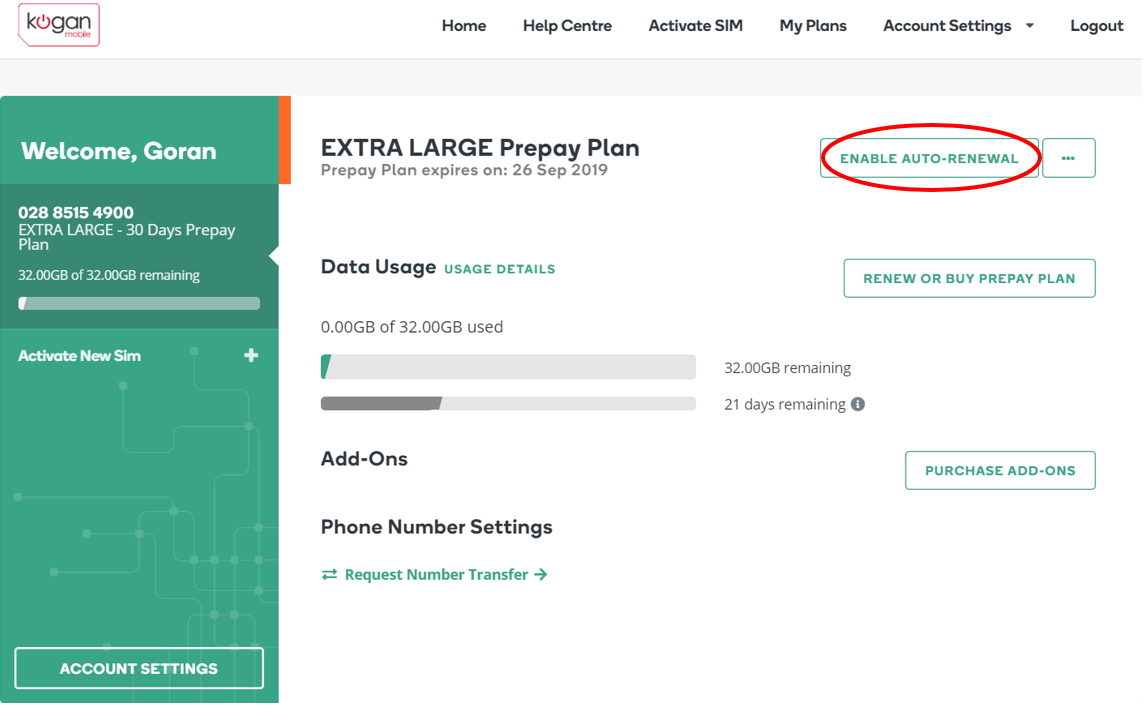Click the Request Number Transfer link
This screenshot has width=1144, height=705.
coord(436,575)
